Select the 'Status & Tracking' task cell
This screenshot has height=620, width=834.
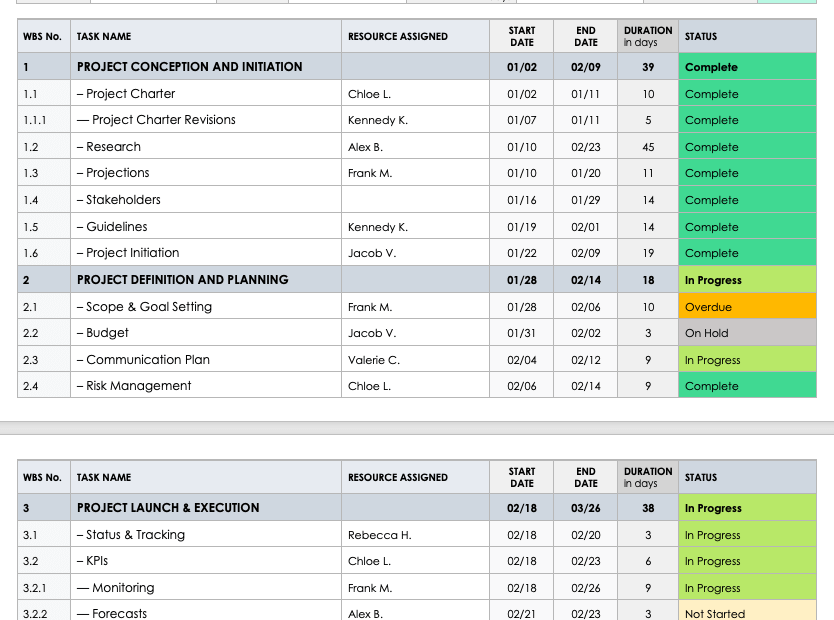pos(206,534)
